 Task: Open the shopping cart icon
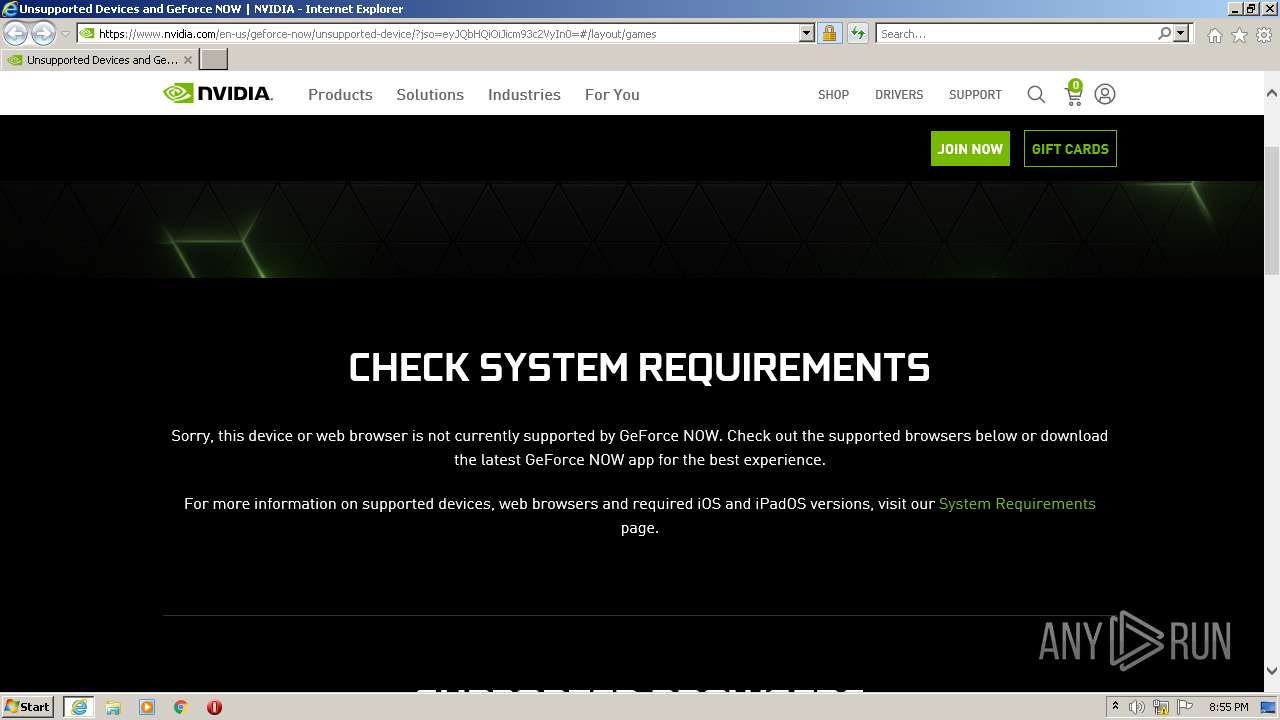pyautogui.click(x=1074, y=93)
